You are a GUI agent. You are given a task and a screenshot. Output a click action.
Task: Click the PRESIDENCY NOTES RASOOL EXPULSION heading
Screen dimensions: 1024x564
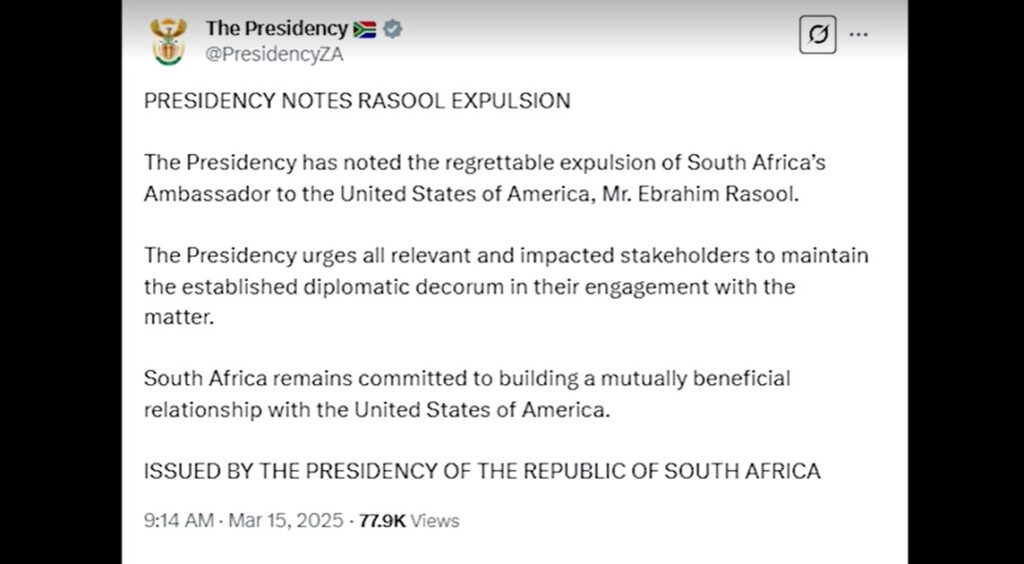[357, 101]
